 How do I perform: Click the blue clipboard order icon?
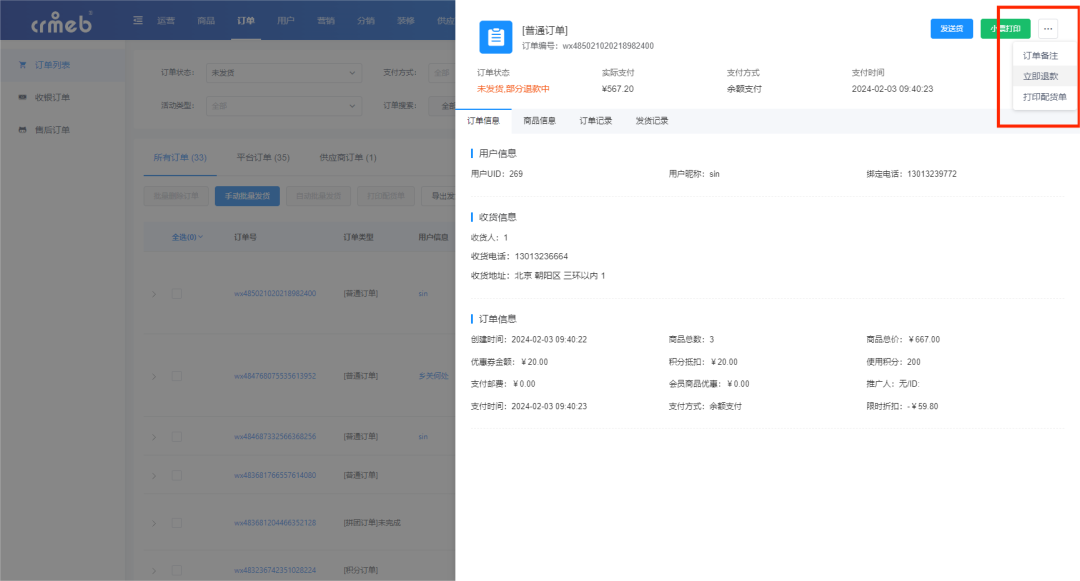tap(496, 37)
